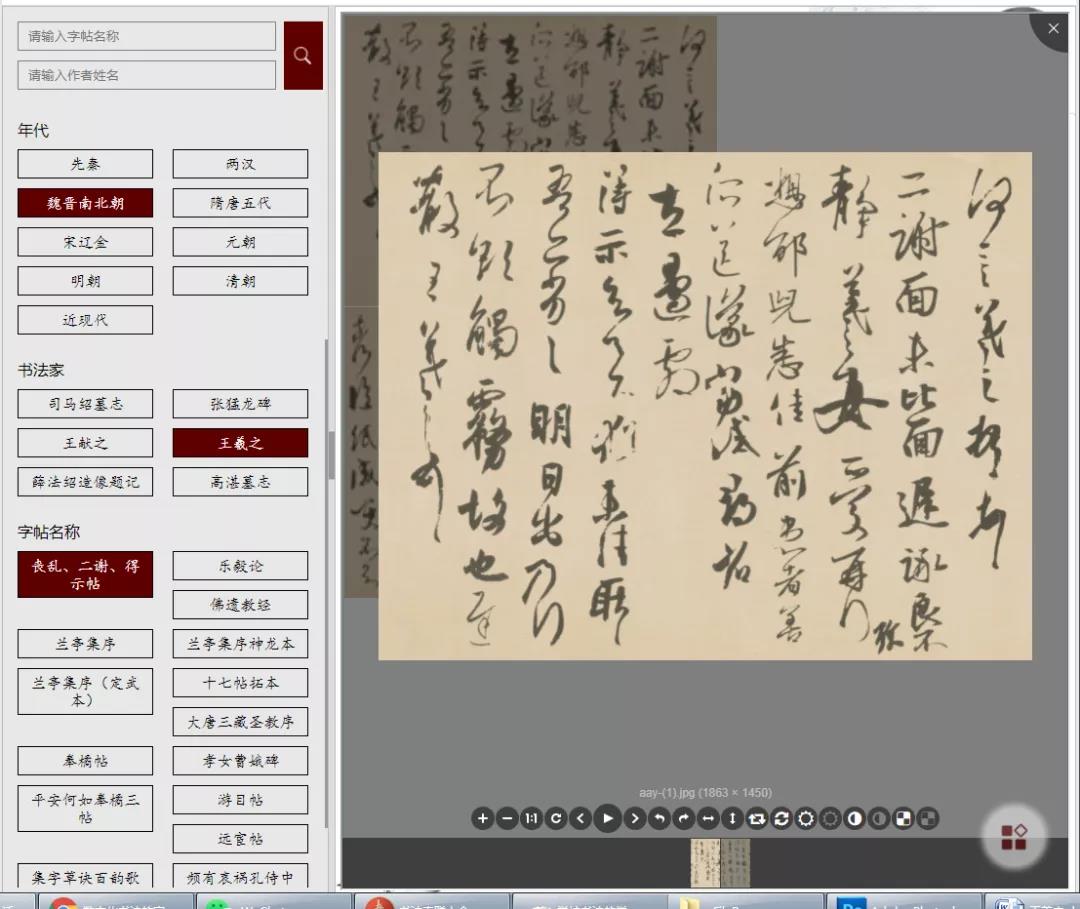Click the zoom out minus icon
Image resolution: width=1080 pixels, height=909 pixels.
pyautogui.click(x=507, y=819)
